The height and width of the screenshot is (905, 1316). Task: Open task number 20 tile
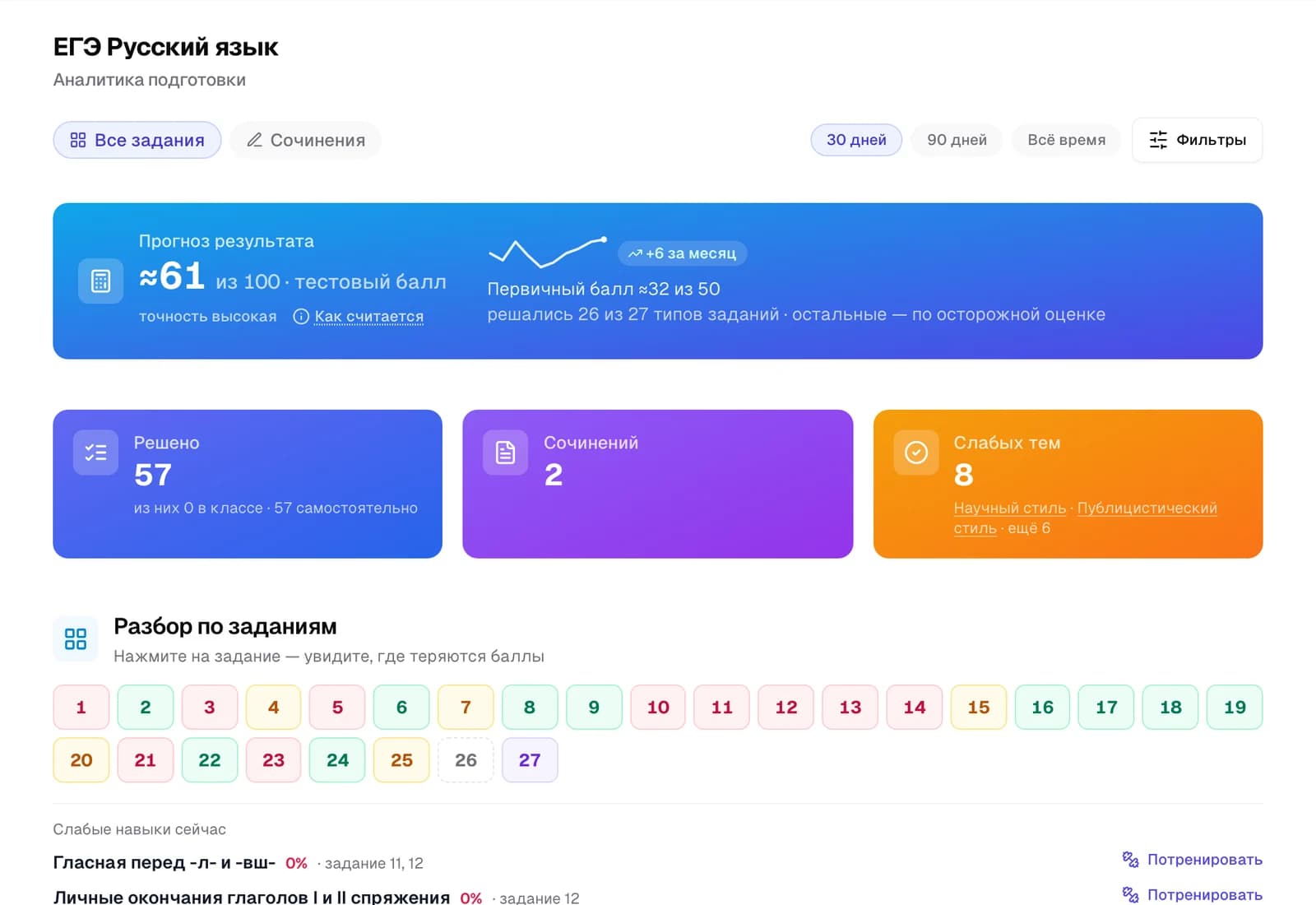(x=81, y=760)
